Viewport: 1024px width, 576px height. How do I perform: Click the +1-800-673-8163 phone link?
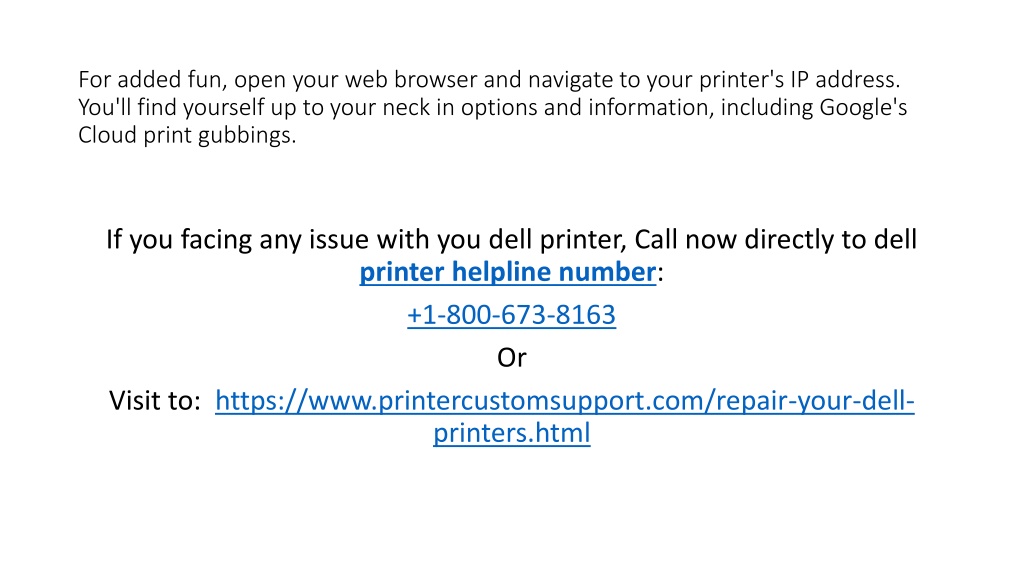pyautogui.click(x=511, y=315)
